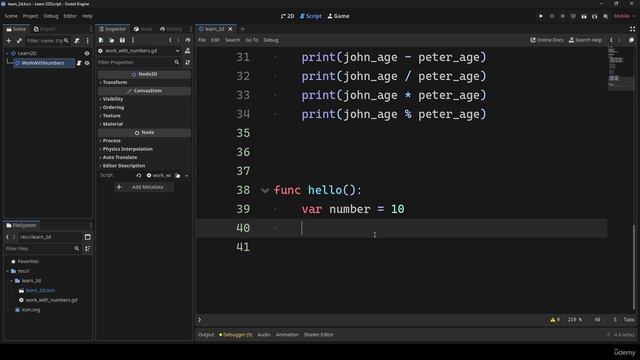The height and width of the screenshot is (360, 640).
Task: Click script icon beside WorkWithNumbers node
Action: (79, 63)
